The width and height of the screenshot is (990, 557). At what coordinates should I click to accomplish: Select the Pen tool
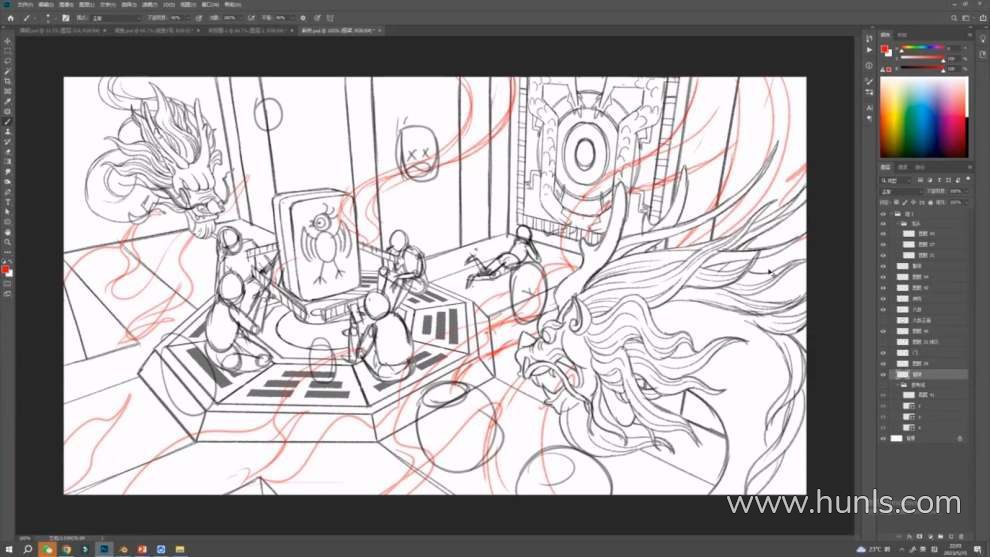coord(8,192)
